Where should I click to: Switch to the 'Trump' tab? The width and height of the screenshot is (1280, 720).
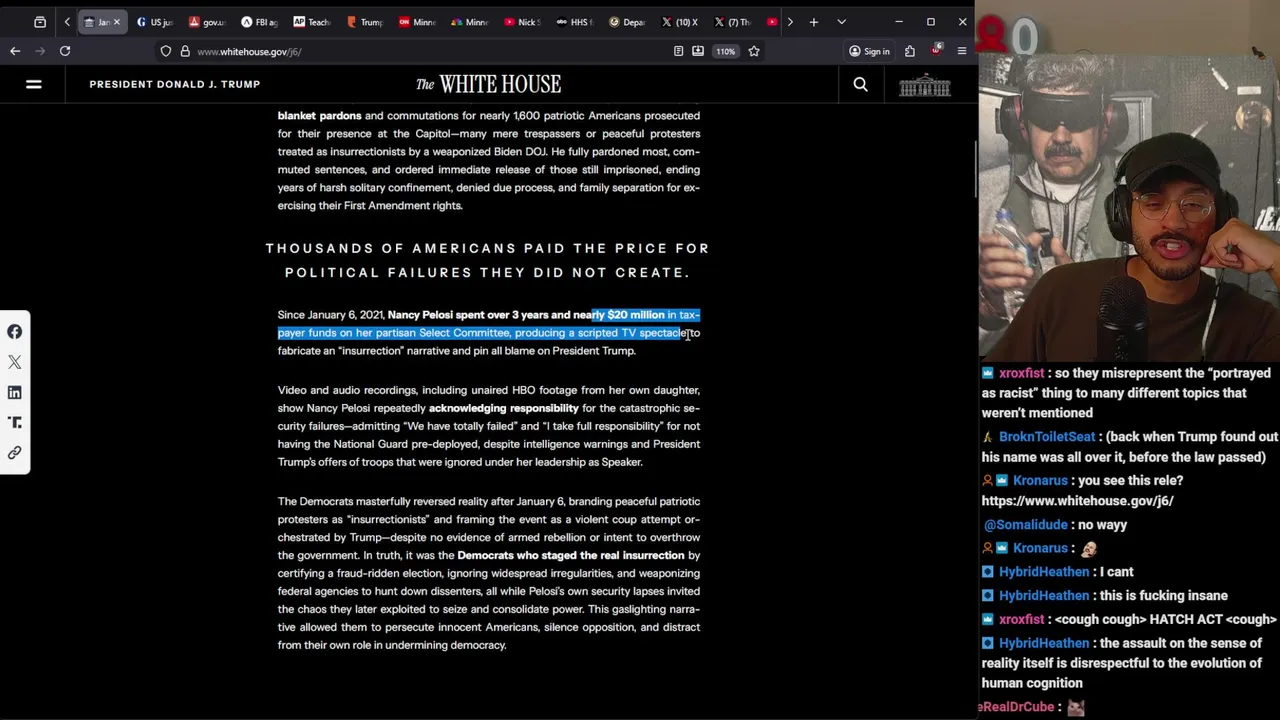tap(364, 22)
